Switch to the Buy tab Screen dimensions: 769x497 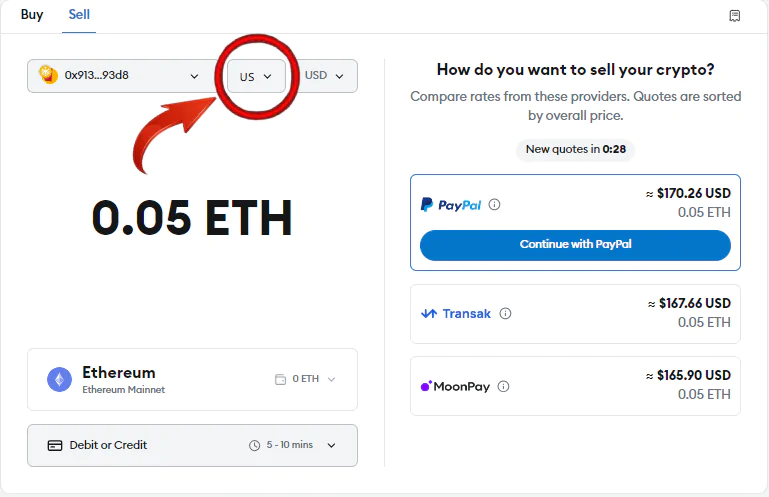32,15
